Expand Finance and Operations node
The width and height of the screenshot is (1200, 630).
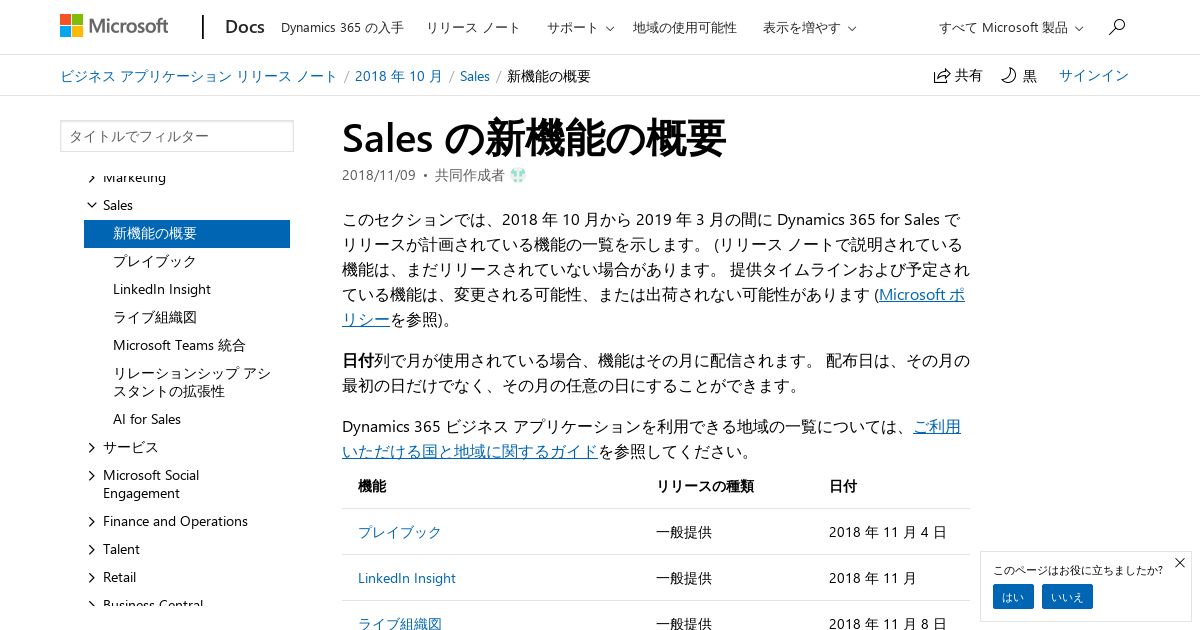(92, 521)
